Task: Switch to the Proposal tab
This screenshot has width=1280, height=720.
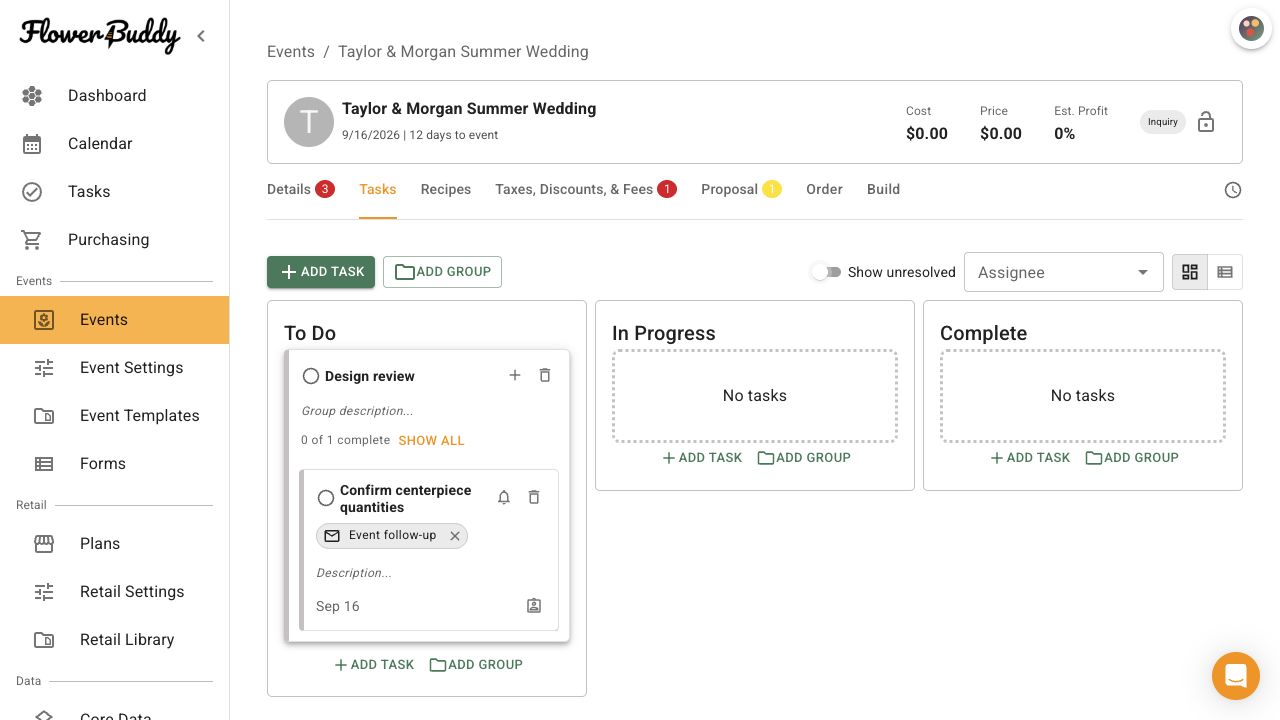Action: [741, 189]
